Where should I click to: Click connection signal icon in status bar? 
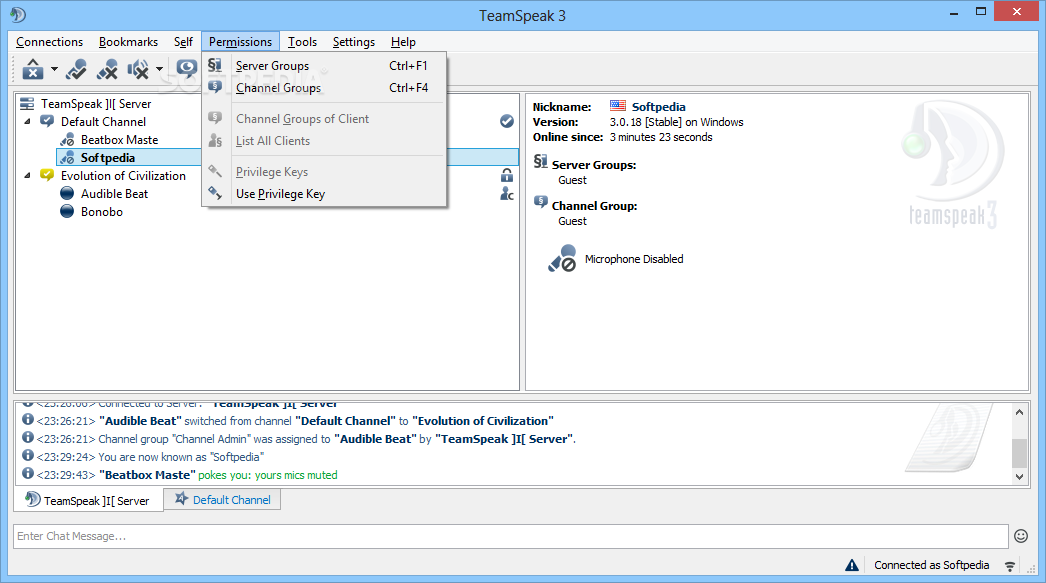click(x=1010, y=566)
